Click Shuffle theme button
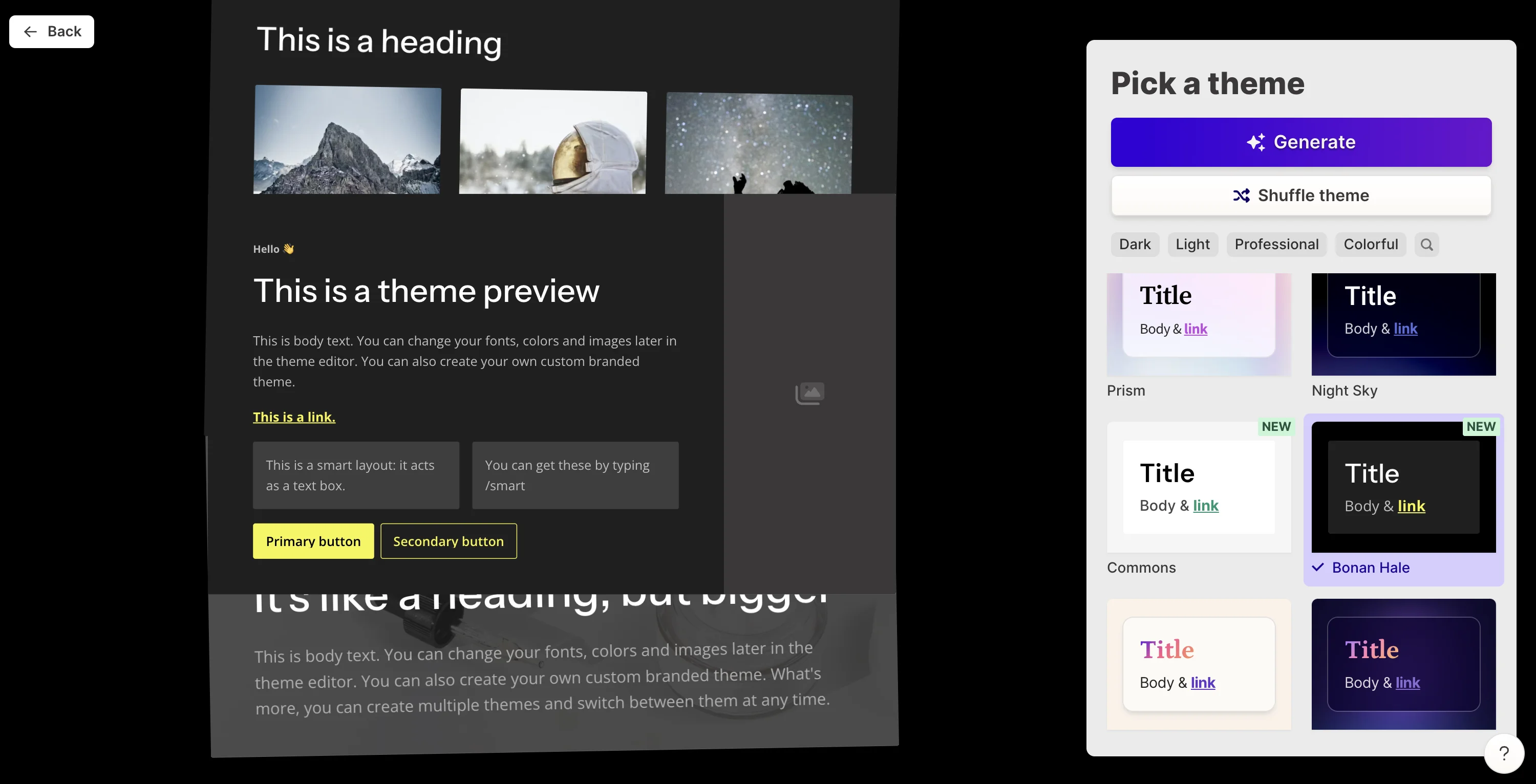 [x=1300, y=195]
